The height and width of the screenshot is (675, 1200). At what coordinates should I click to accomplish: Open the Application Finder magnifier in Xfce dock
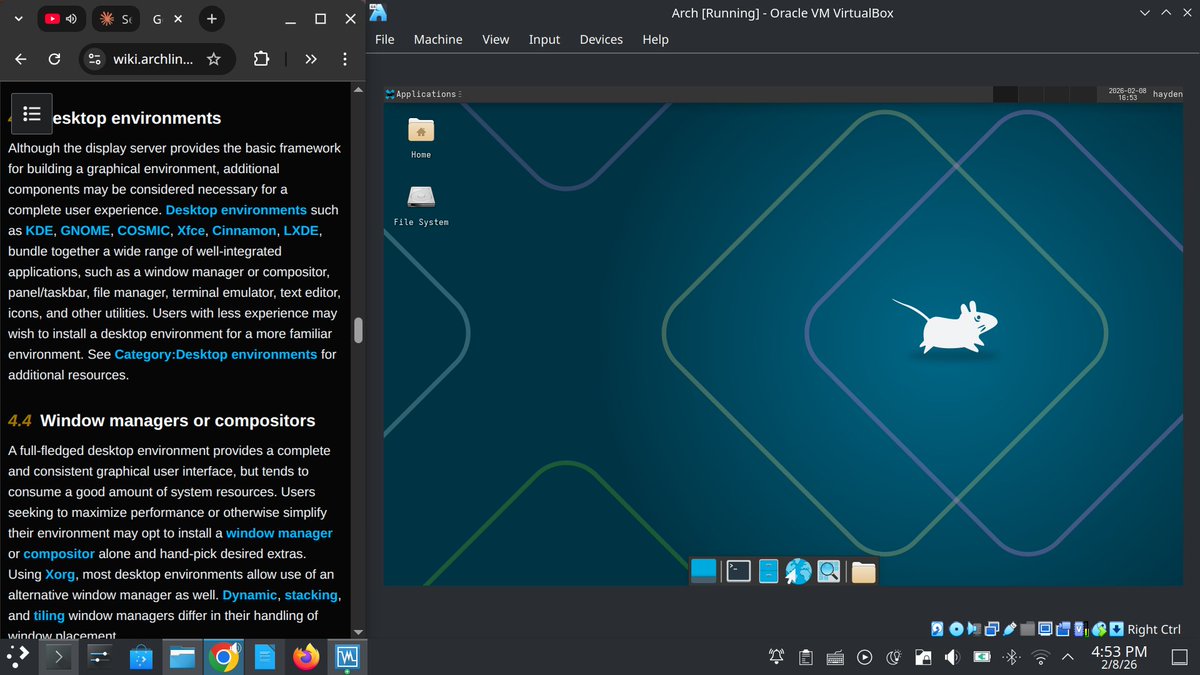point(828,571)
